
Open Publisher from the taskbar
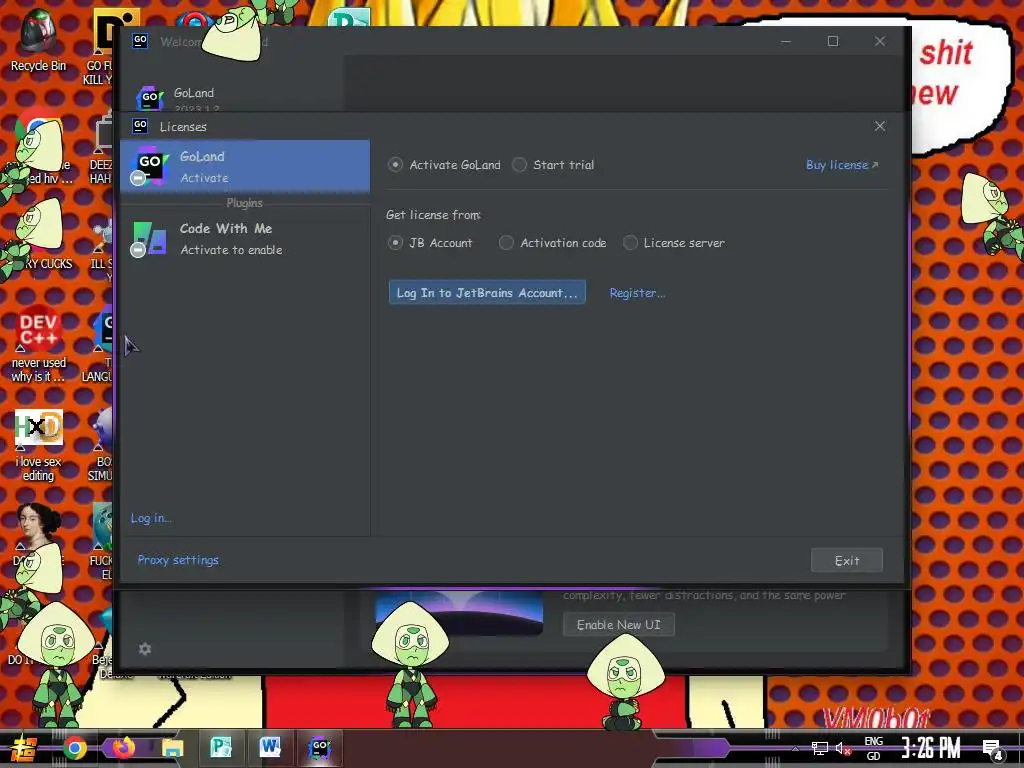click(x=221, y=748)
